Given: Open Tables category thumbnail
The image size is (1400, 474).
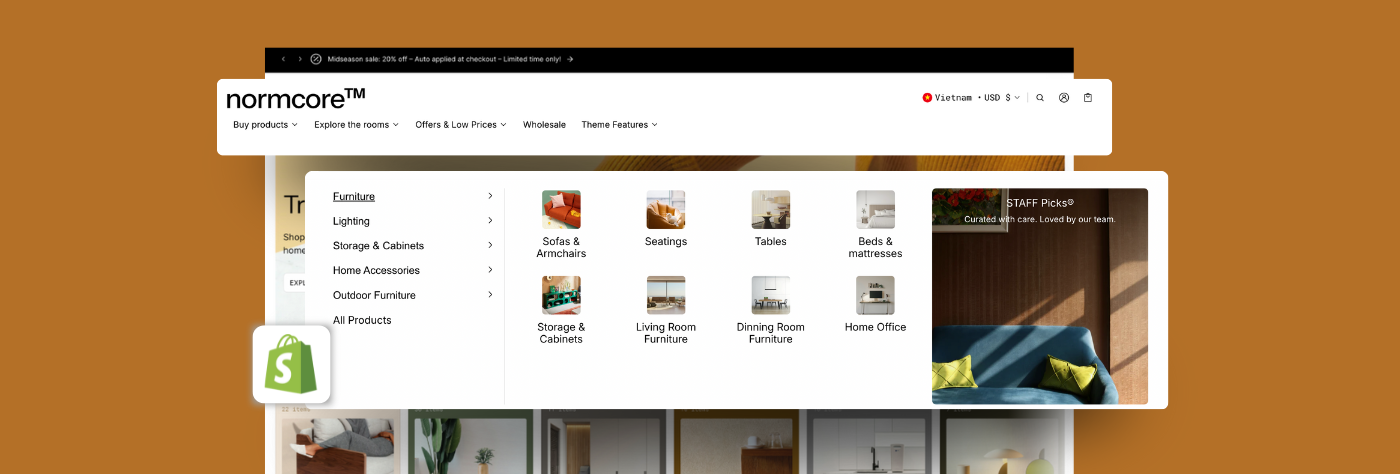Looking at the screenshot, I should click(x=771, y=210).
